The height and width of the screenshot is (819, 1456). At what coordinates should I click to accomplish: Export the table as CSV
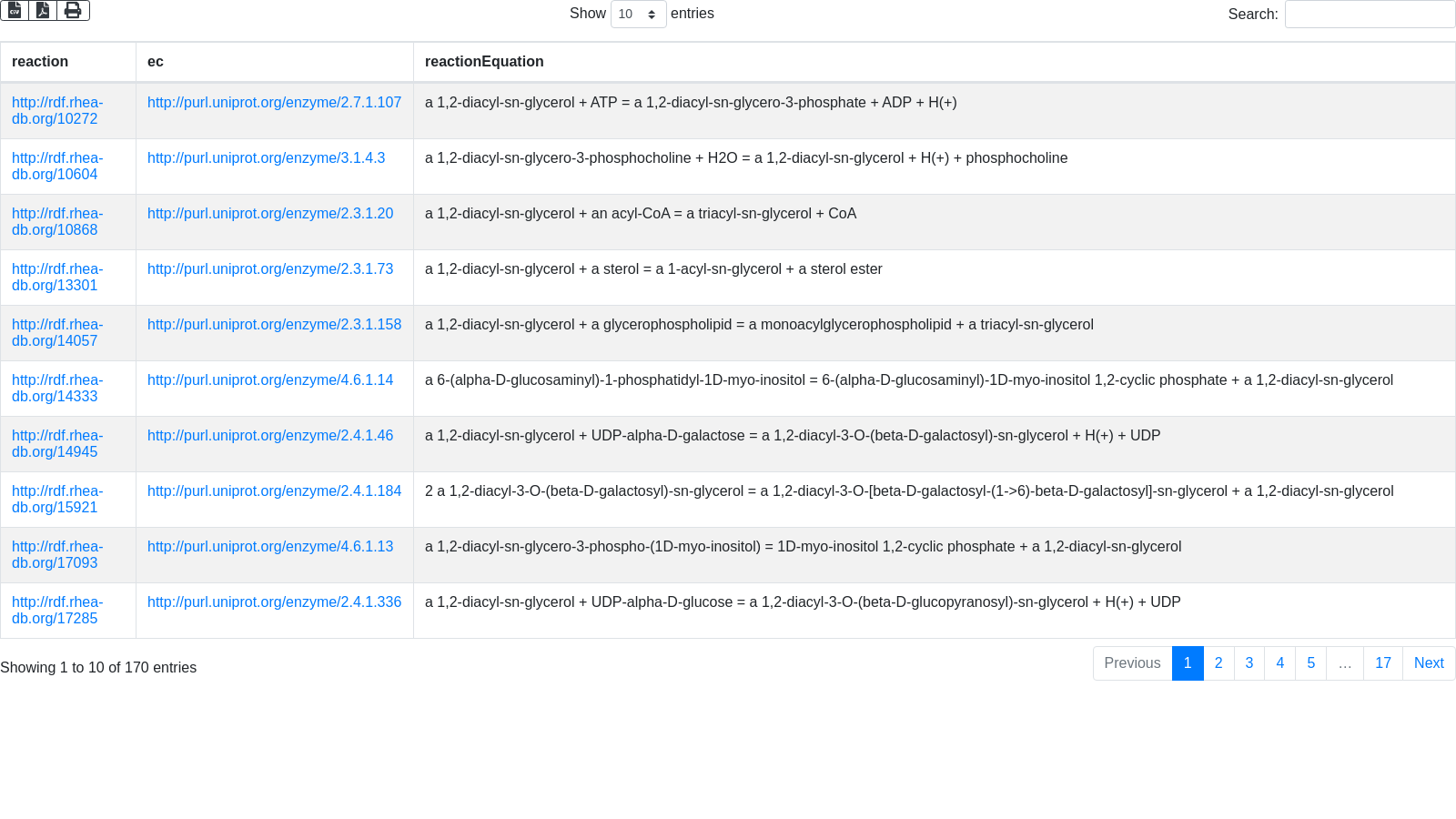(x=15, y=10)
